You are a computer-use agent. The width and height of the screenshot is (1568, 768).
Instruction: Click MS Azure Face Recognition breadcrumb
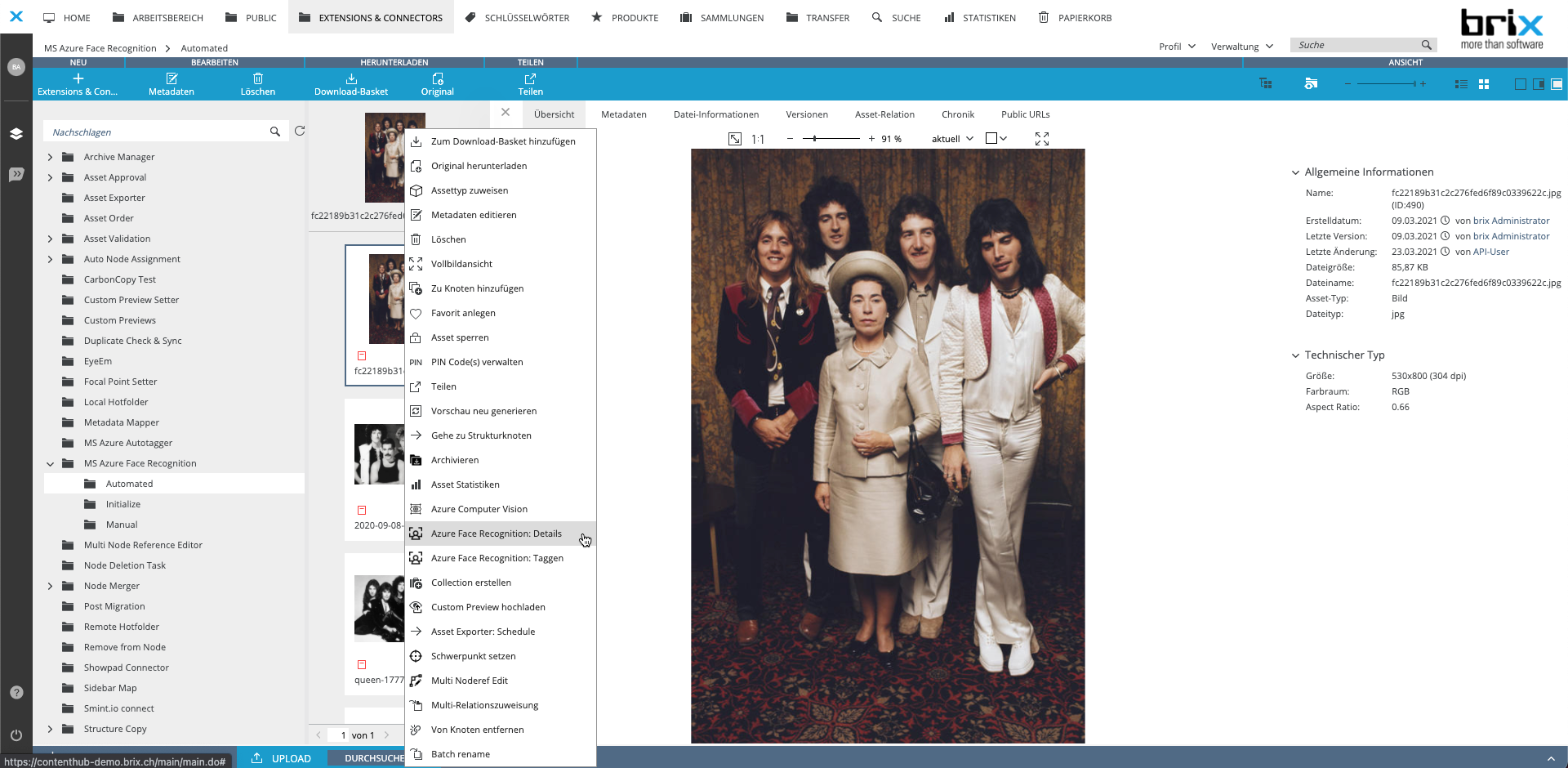tap(100, 48)
